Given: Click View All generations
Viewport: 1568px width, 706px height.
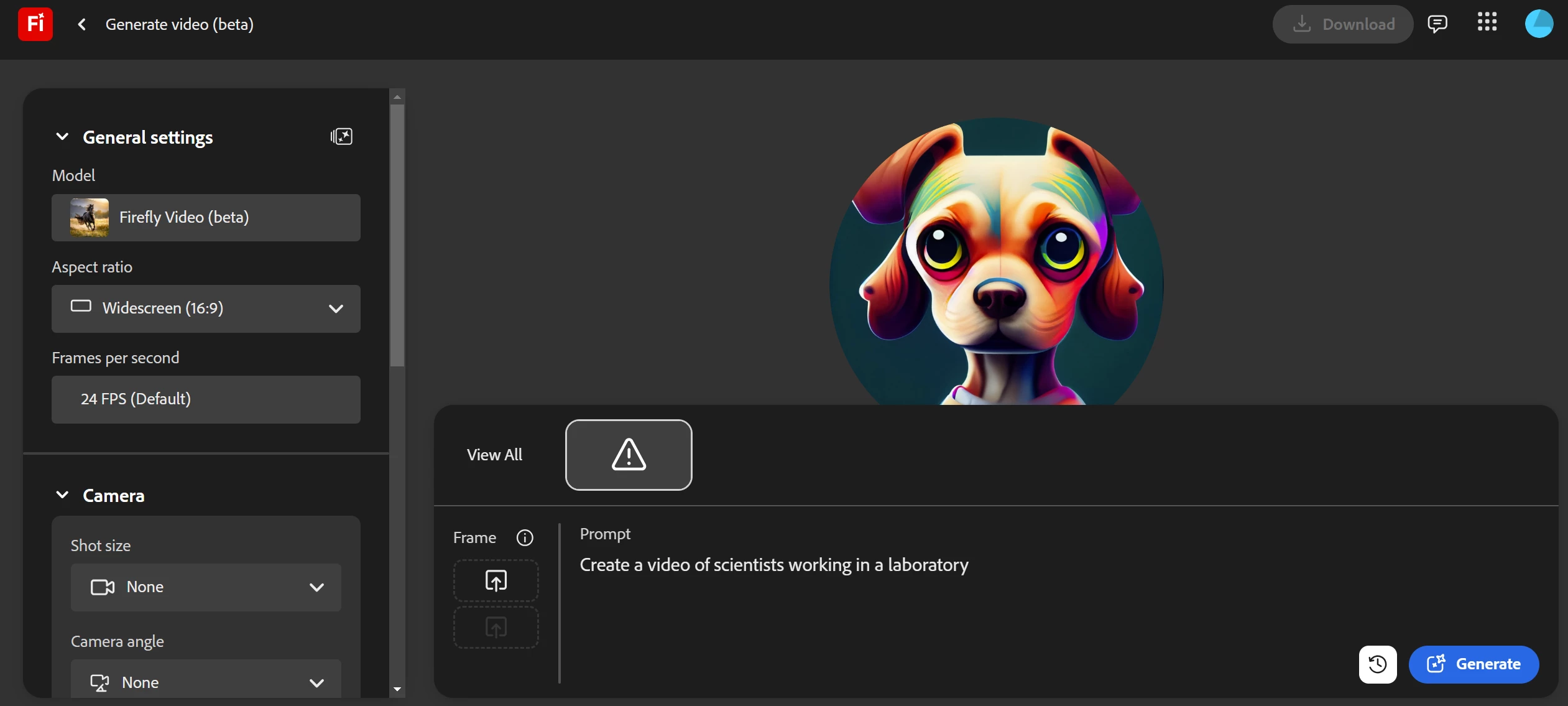Looking at the screenshot, I should tap(494, 455).
